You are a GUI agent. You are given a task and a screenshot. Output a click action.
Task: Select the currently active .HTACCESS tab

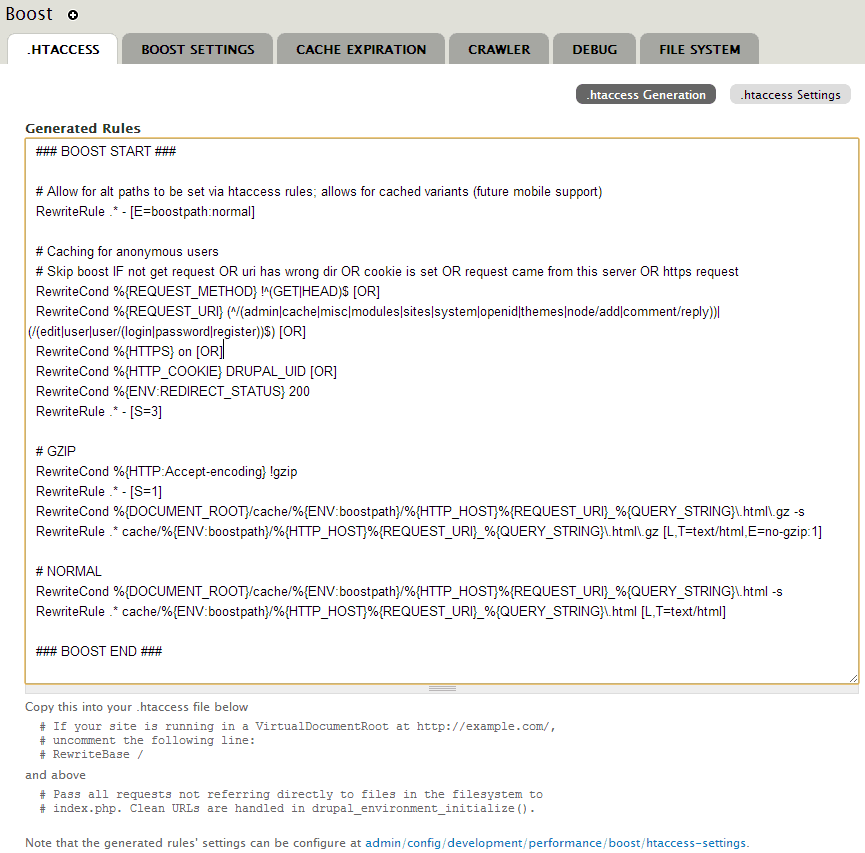[x=62, y=47]
